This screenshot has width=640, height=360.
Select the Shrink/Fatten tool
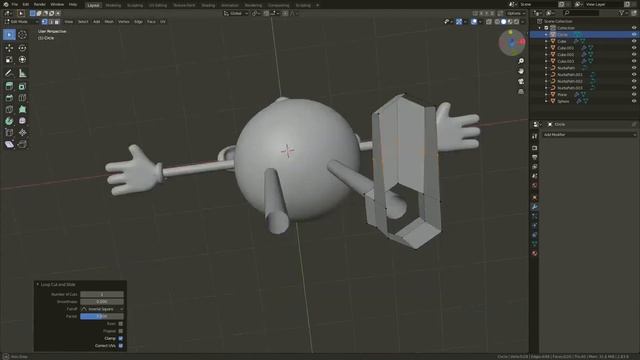coord(22,133)
